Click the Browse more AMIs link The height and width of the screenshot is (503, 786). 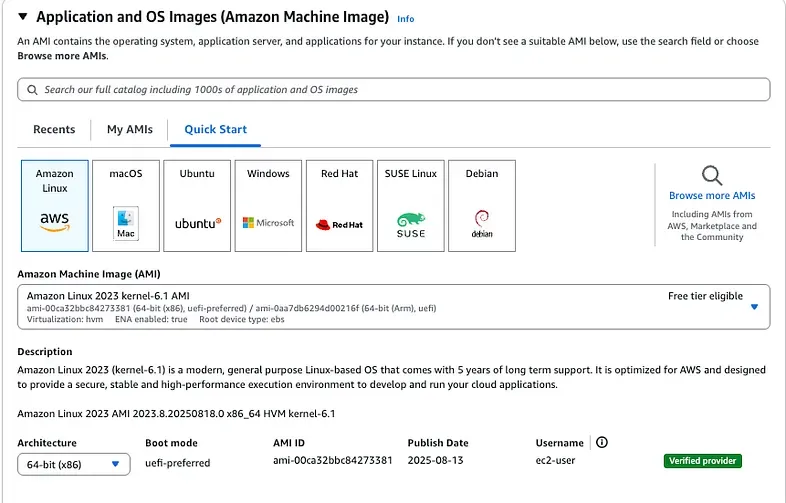pyautogui.click(x=712, y=196)
